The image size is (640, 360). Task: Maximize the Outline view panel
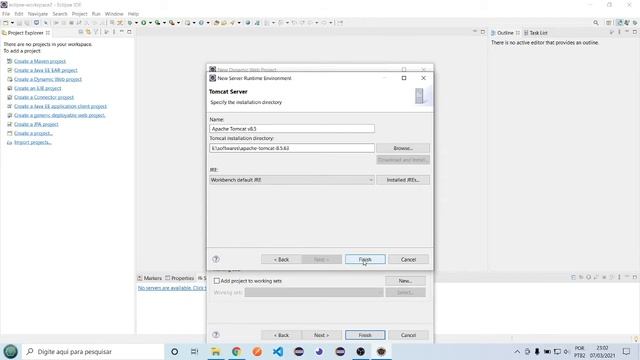(635, 32)
